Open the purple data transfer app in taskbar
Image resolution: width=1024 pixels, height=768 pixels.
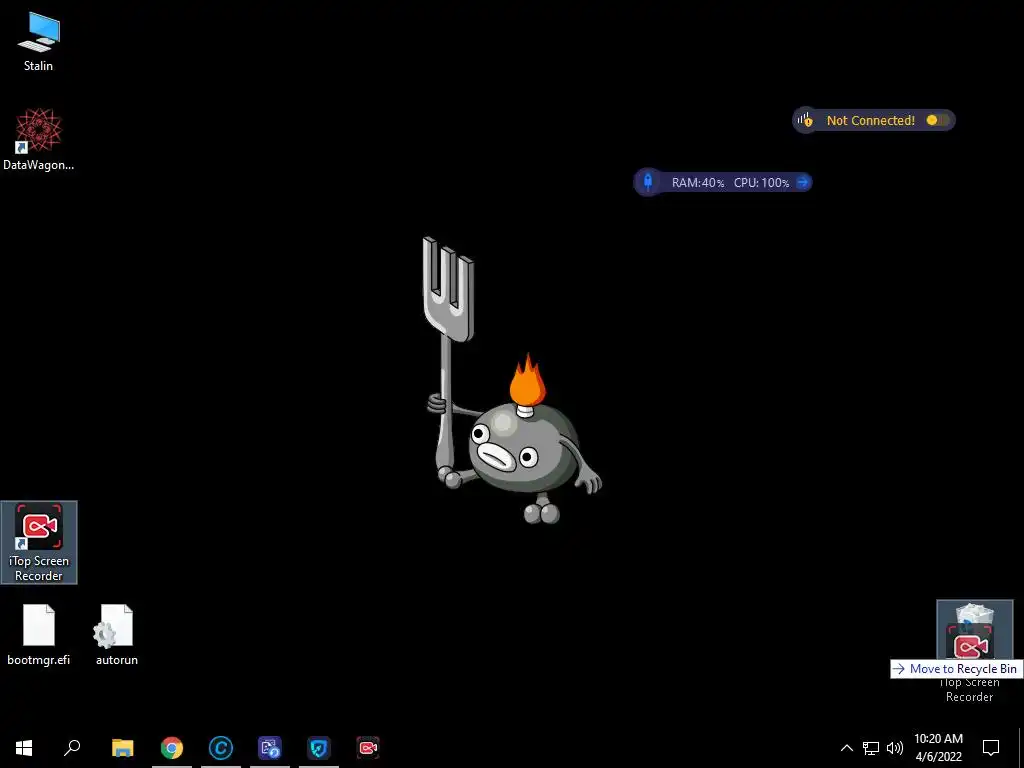[x=270, y=748]
